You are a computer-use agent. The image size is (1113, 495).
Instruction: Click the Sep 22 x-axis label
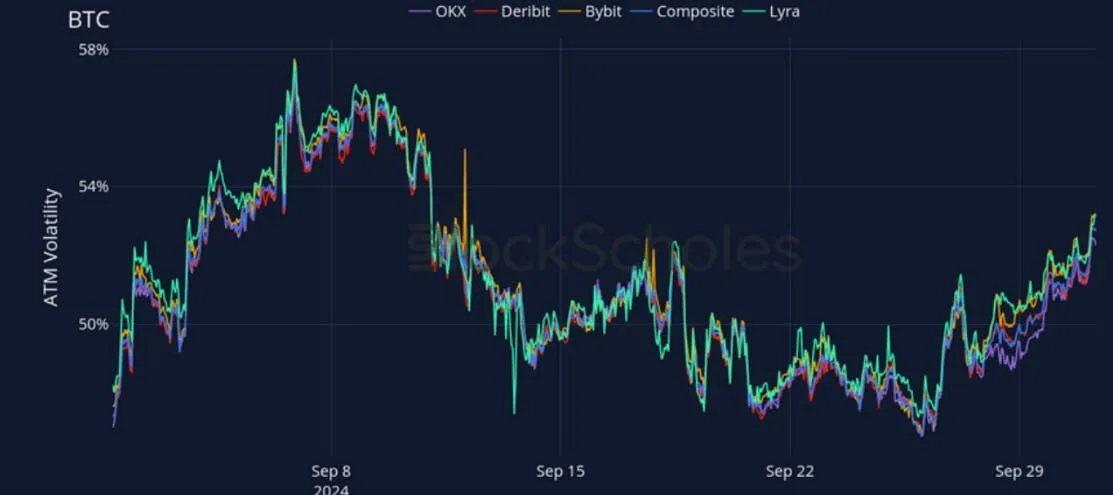(x=790, y=472)
